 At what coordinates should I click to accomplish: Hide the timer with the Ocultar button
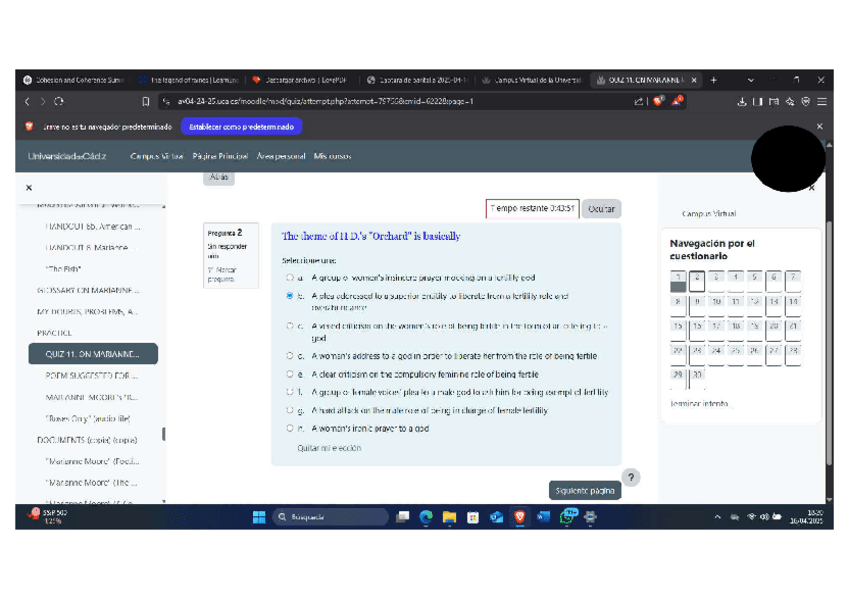(x=601, y=209)
